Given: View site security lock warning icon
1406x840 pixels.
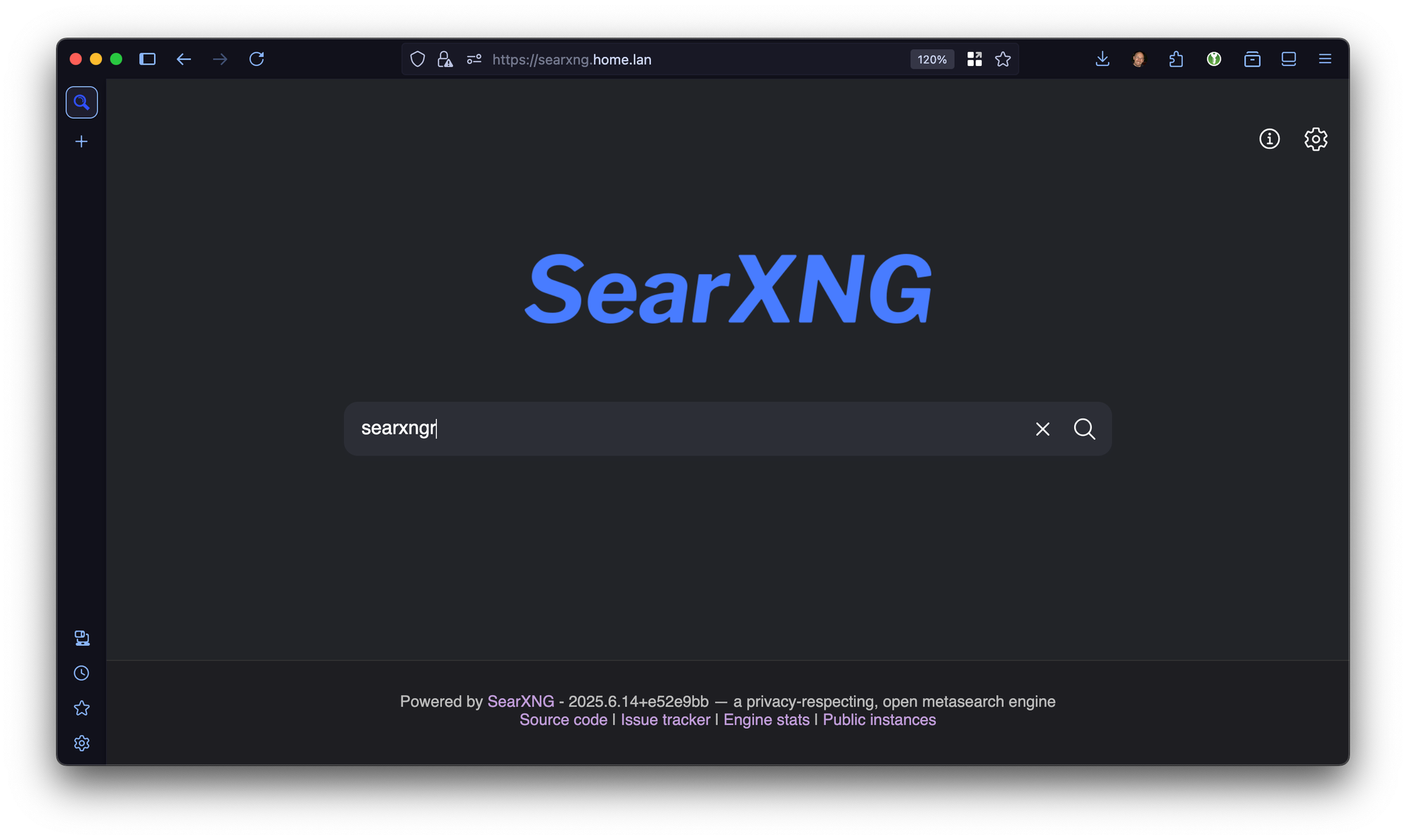Looking at the screenshot, I should pos(445,59).
